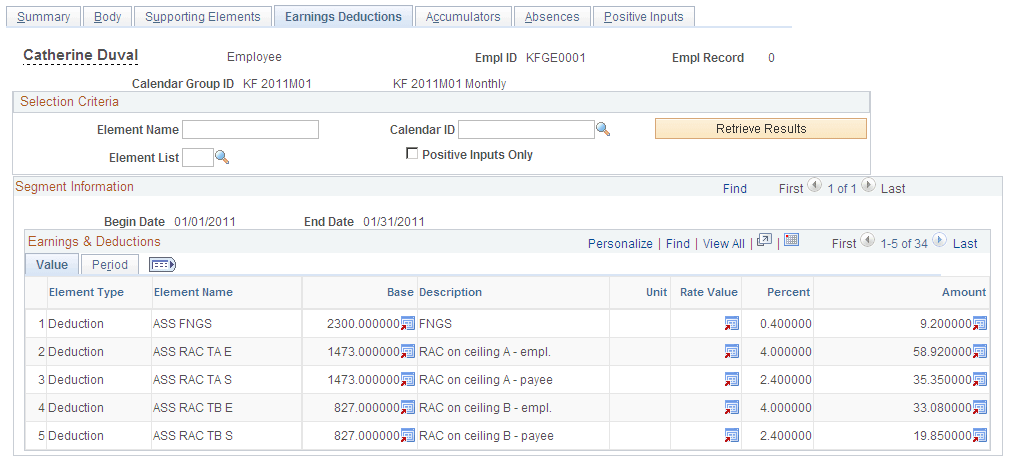Click the zoom grid popup icon
Viewport: 1011px width, 463px height.
764,241
